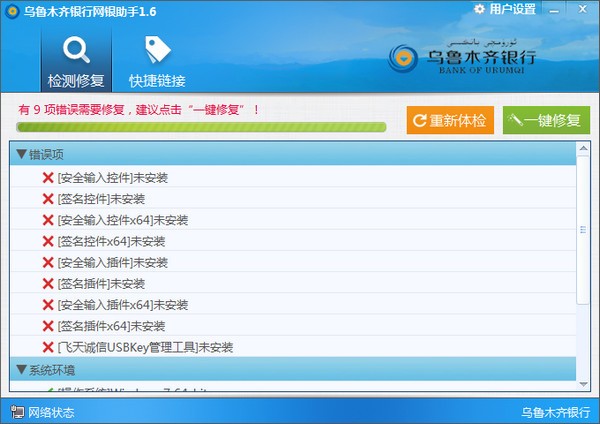Select the [飞天诚信USBKey管理工具]未安装 row text
The height and width of the screenshot is (424, 600).
(145, 347)
